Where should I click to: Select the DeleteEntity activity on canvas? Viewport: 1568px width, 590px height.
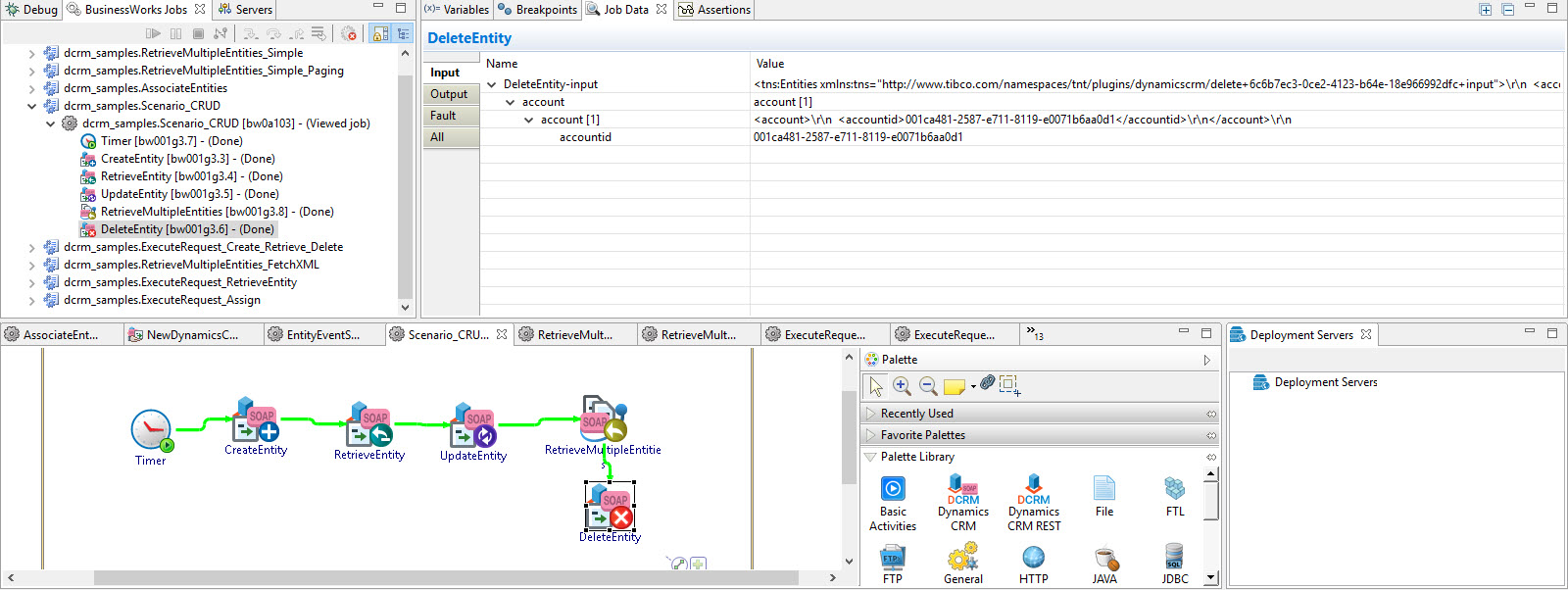[610, 508]
